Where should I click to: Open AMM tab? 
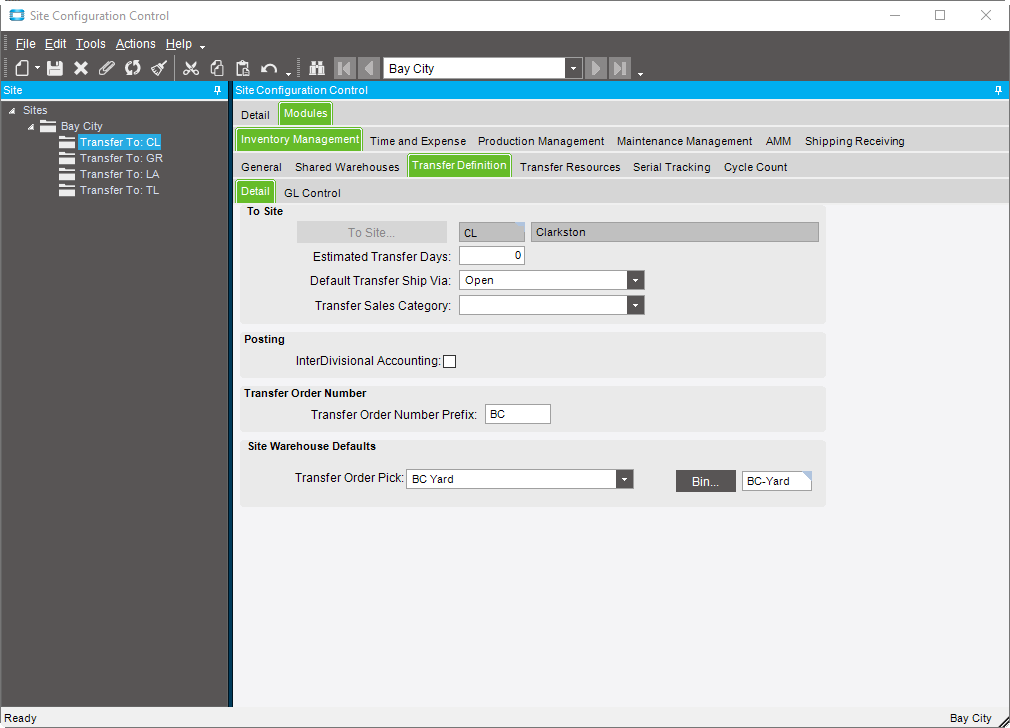778,141
